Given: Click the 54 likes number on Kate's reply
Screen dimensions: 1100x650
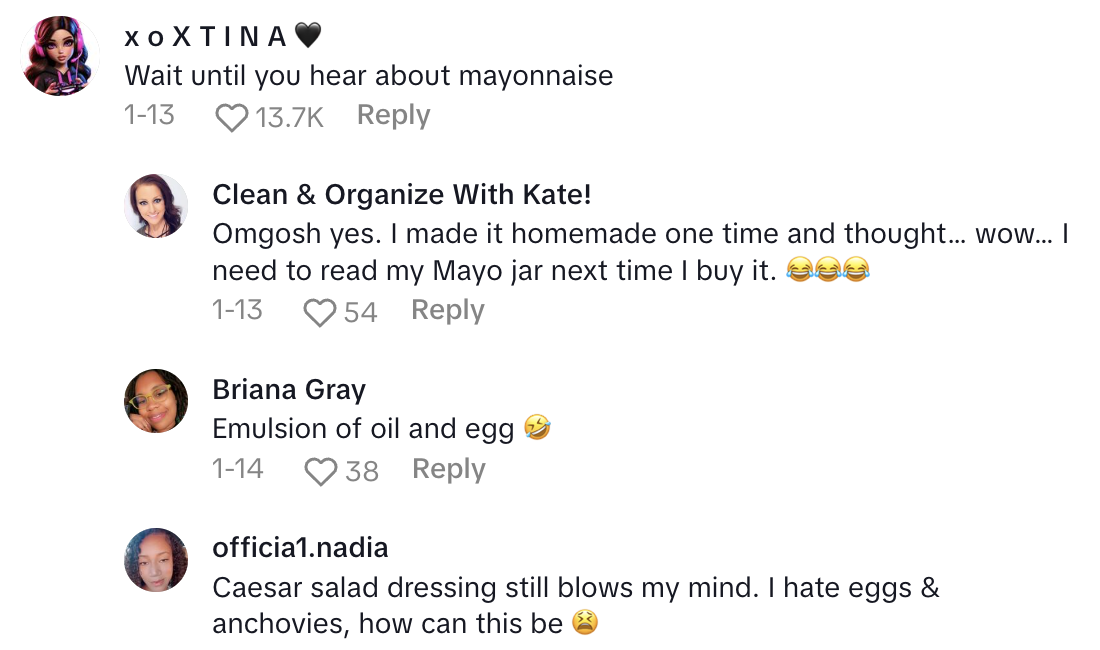Looking at the screenshot, I should coord(360,314).
